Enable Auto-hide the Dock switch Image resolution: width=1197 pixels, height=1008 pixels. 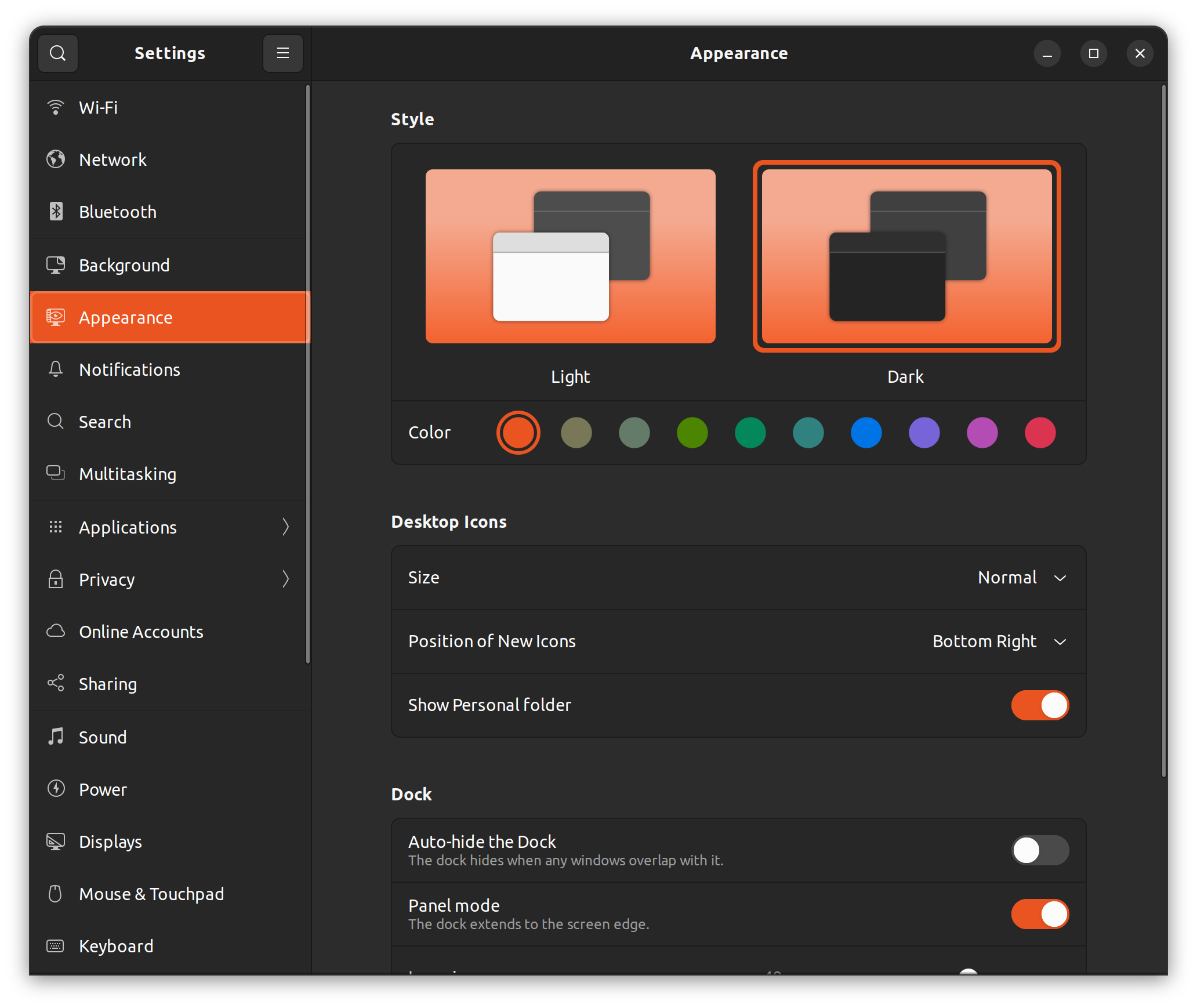coord(1039,850)
